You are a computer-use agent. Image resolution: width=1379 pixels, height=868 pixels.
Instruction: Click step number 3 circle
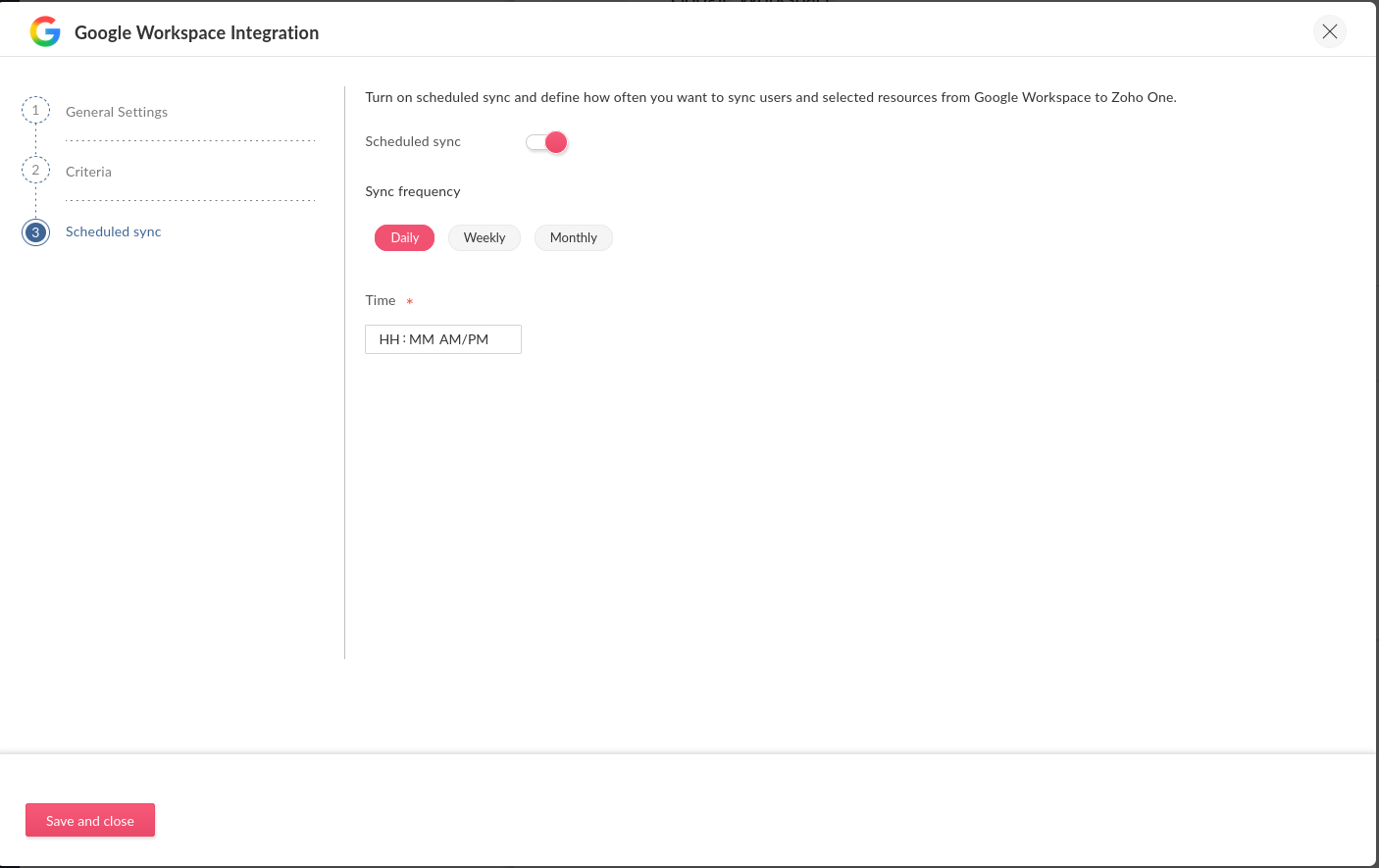click(36, 232)
